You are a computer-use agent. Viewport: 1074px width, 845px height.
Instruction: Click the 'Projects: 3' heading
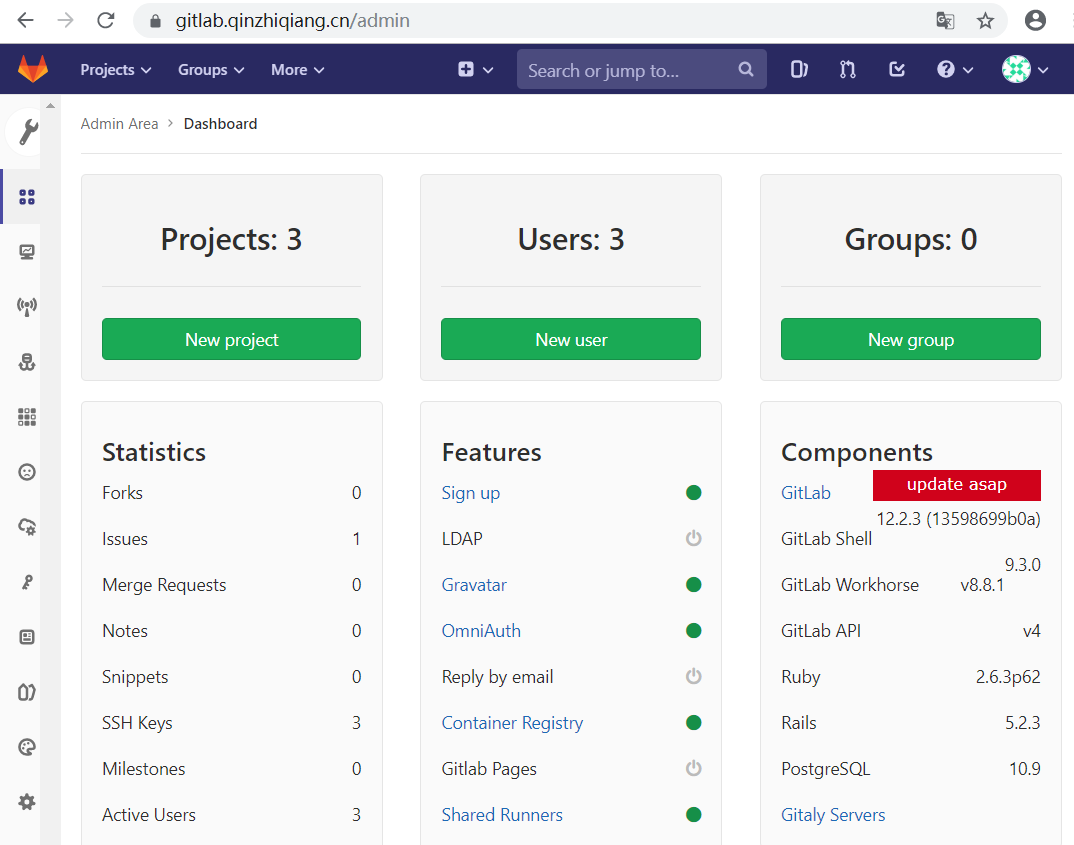(x=231, y=240)
